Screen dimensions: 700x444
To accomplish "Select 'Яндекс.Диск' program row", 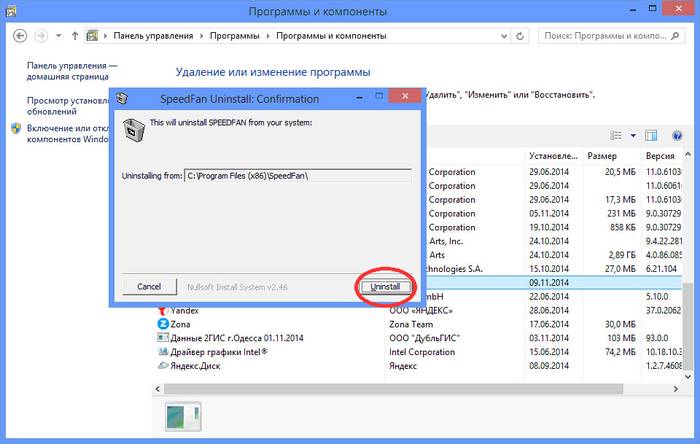I will pyautogui.click(x=417, y=365).
